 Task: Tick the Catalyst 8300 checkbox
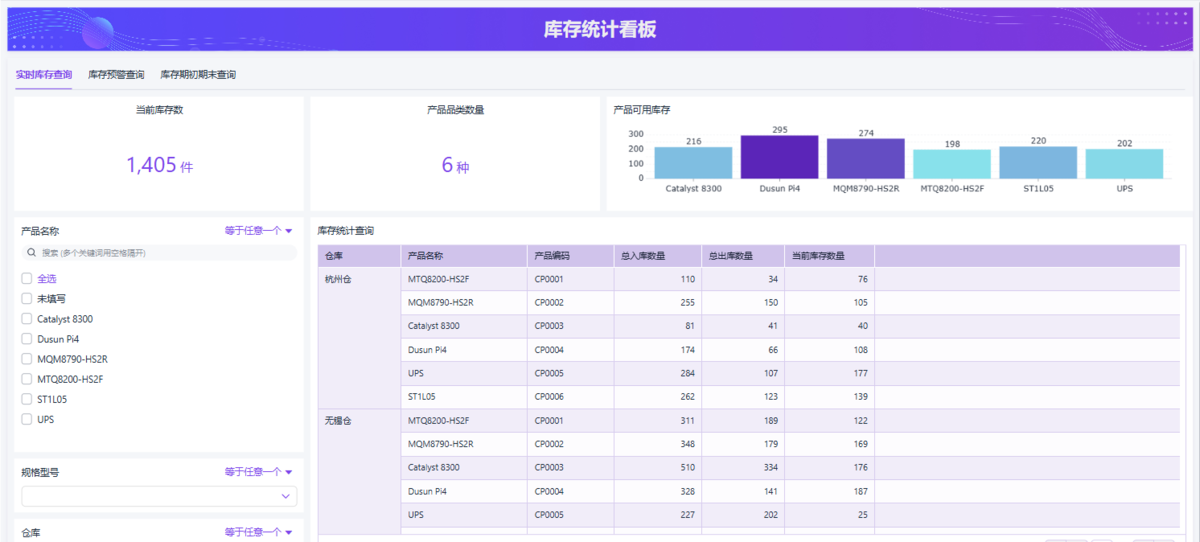point(27,319)
